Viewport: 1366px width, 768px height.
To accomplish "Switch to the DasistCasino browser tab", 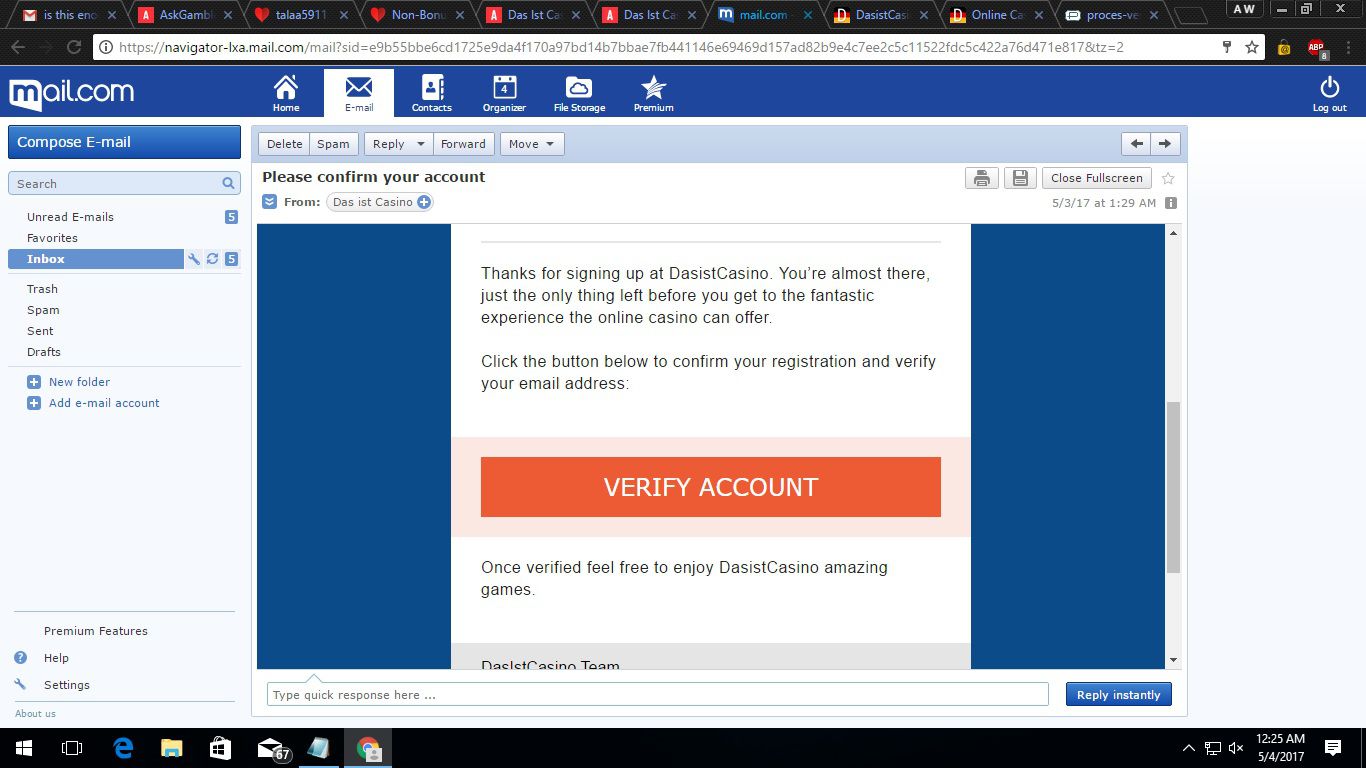I will click(881, 15).
